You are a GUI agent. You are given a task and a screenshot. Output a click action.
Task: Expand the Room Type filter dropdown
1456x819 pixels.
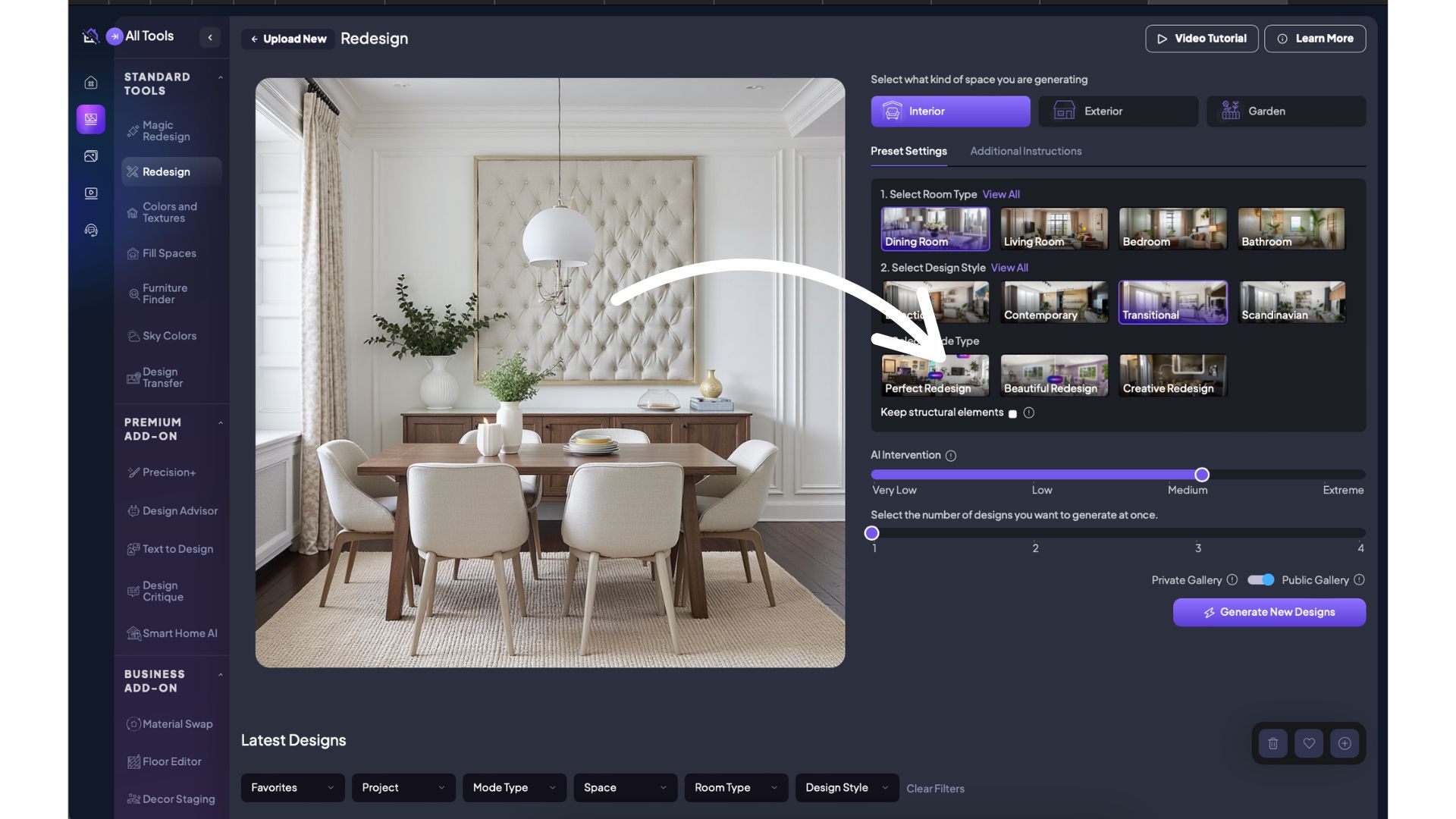736,788
